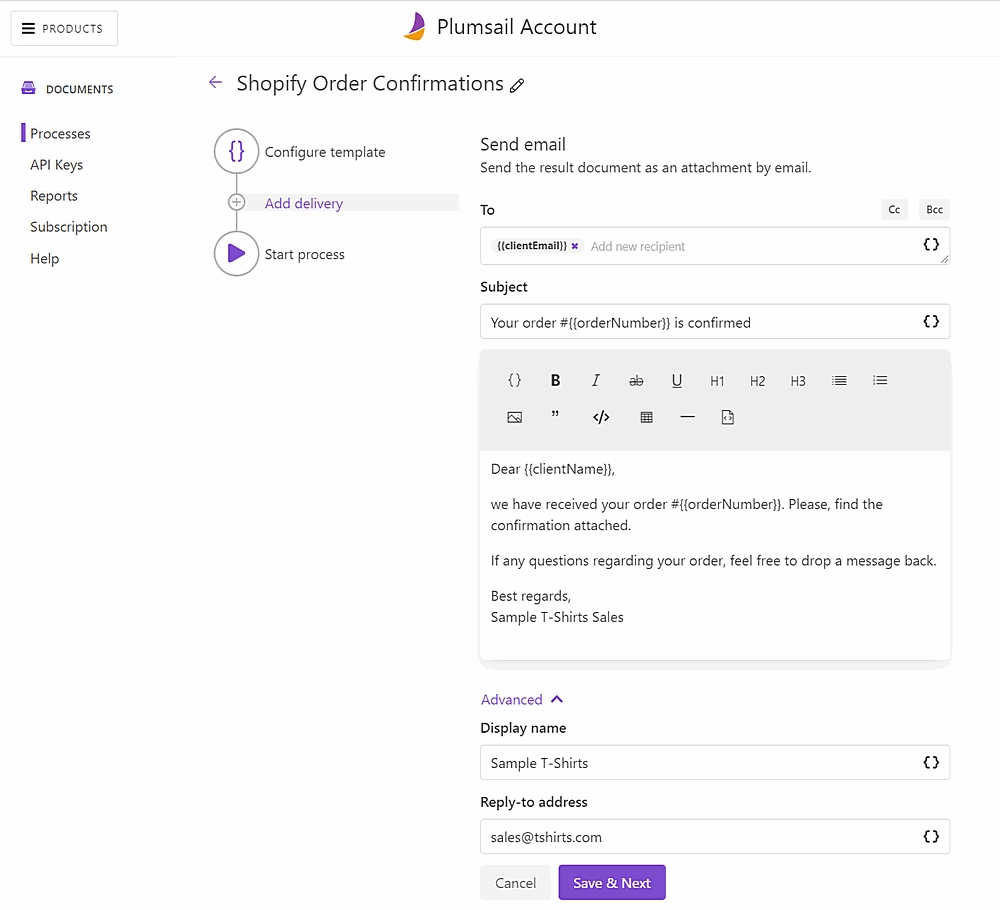Click the plus circle beside Add delivery

click(x=236, y=203)
